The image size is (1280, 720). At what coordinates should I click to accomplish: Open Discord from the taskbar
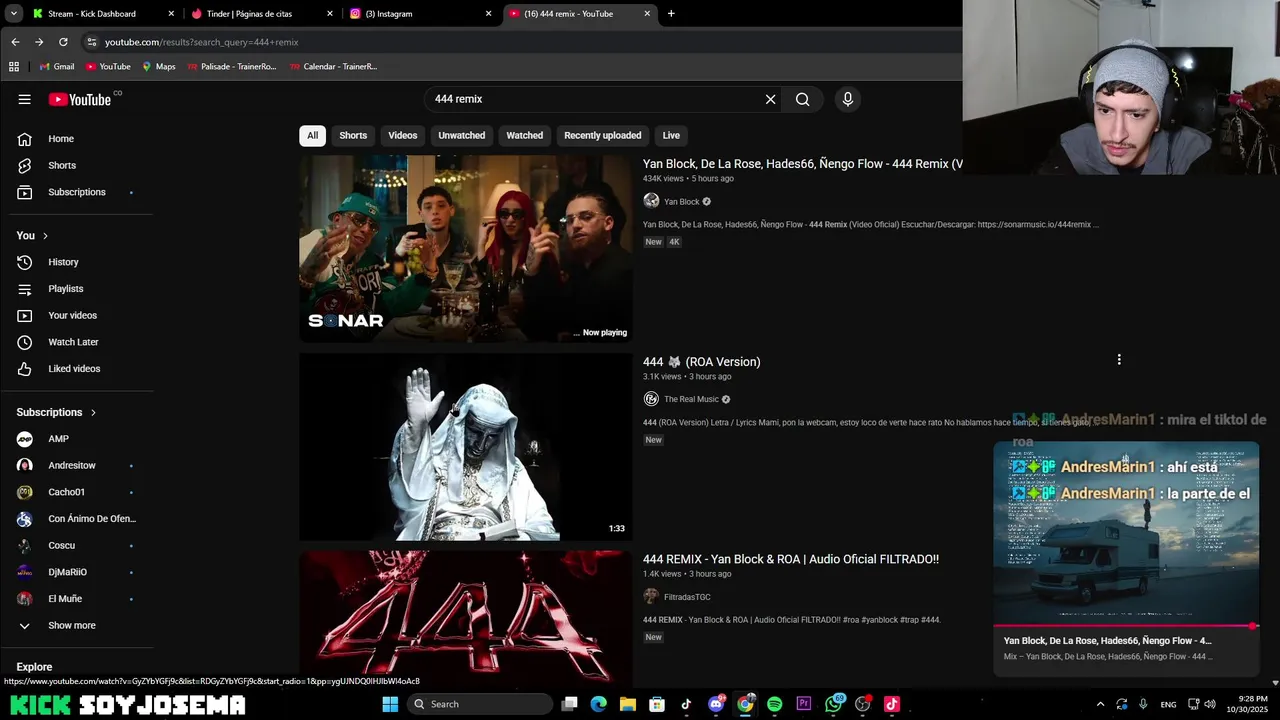coord(716,704)
